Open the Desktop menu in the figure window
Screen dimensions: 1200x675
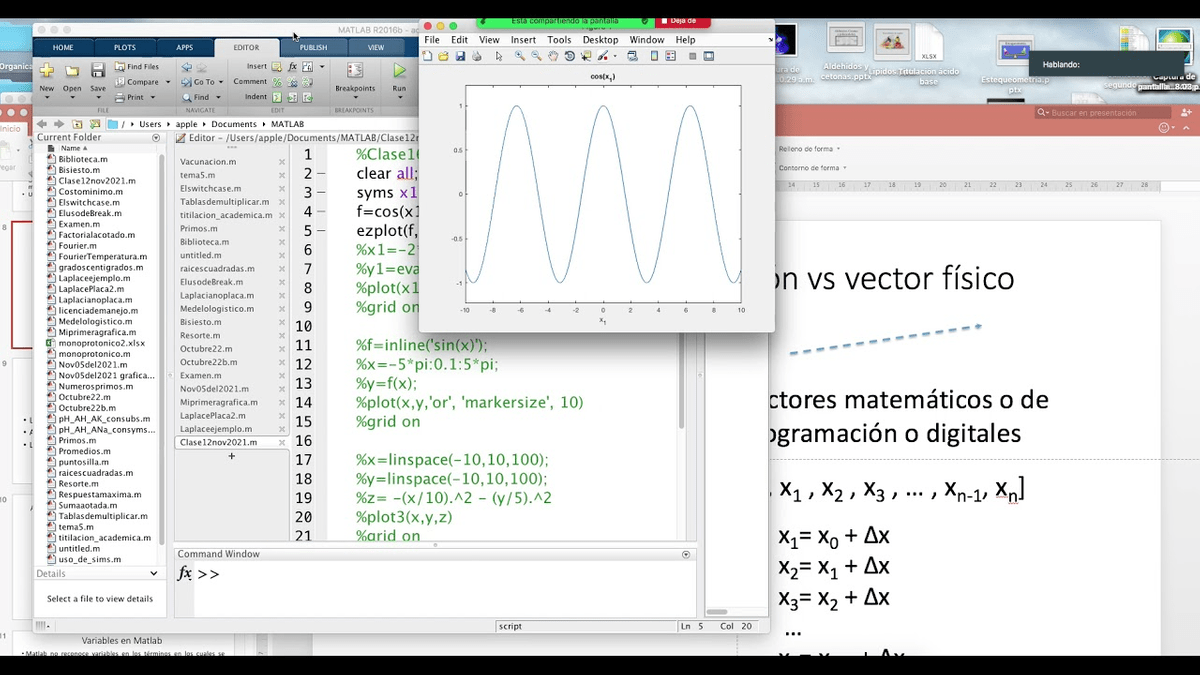601,40
